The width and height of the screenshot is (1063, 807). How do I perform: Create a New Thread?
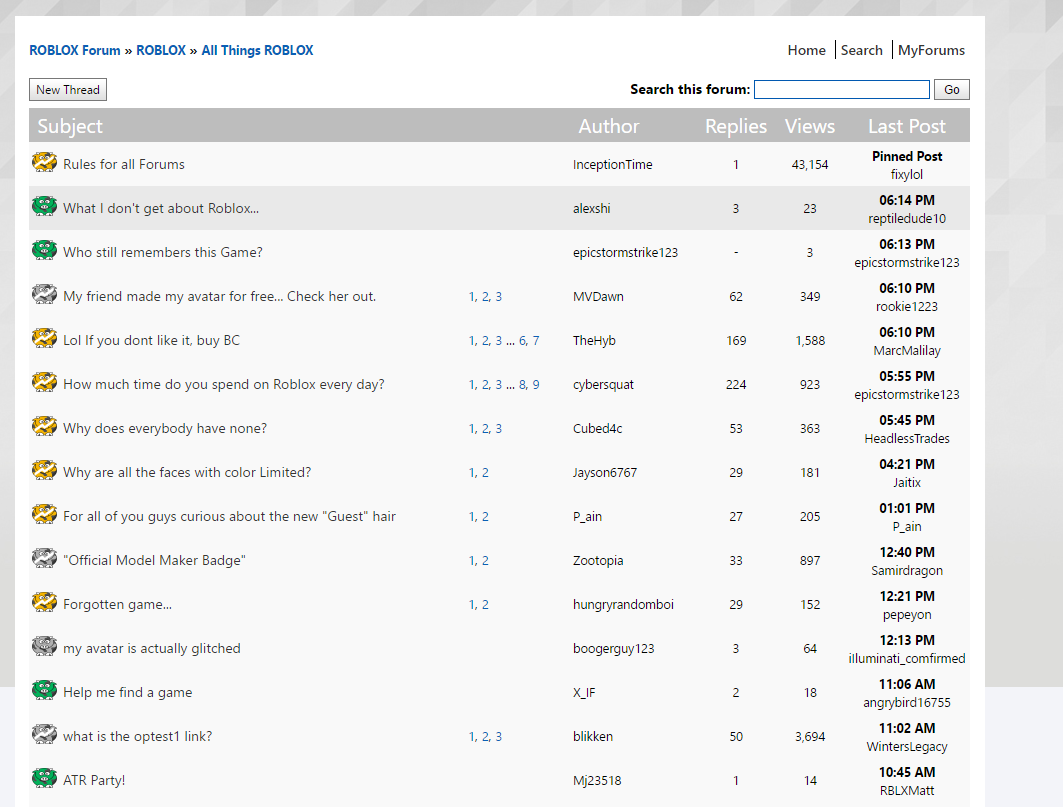(x=68, y=90)
